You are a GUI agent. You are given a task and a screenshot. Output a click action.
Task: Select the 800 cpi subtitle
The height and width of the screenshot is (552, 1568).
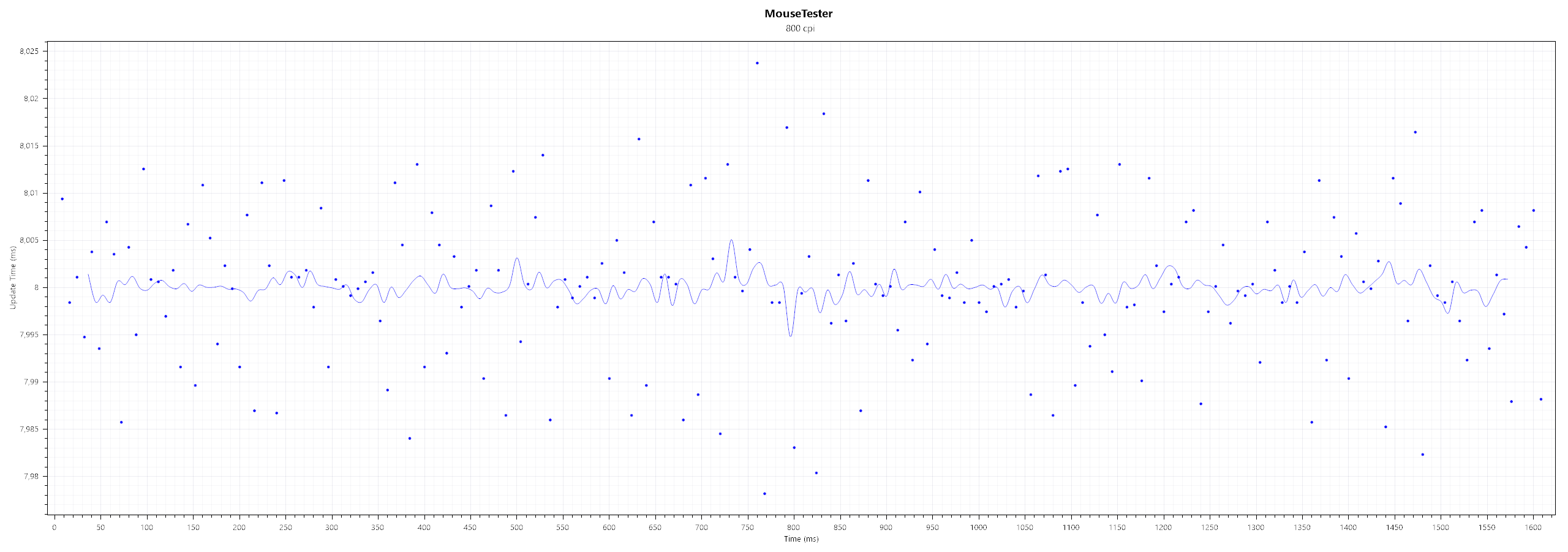point(801,28)
